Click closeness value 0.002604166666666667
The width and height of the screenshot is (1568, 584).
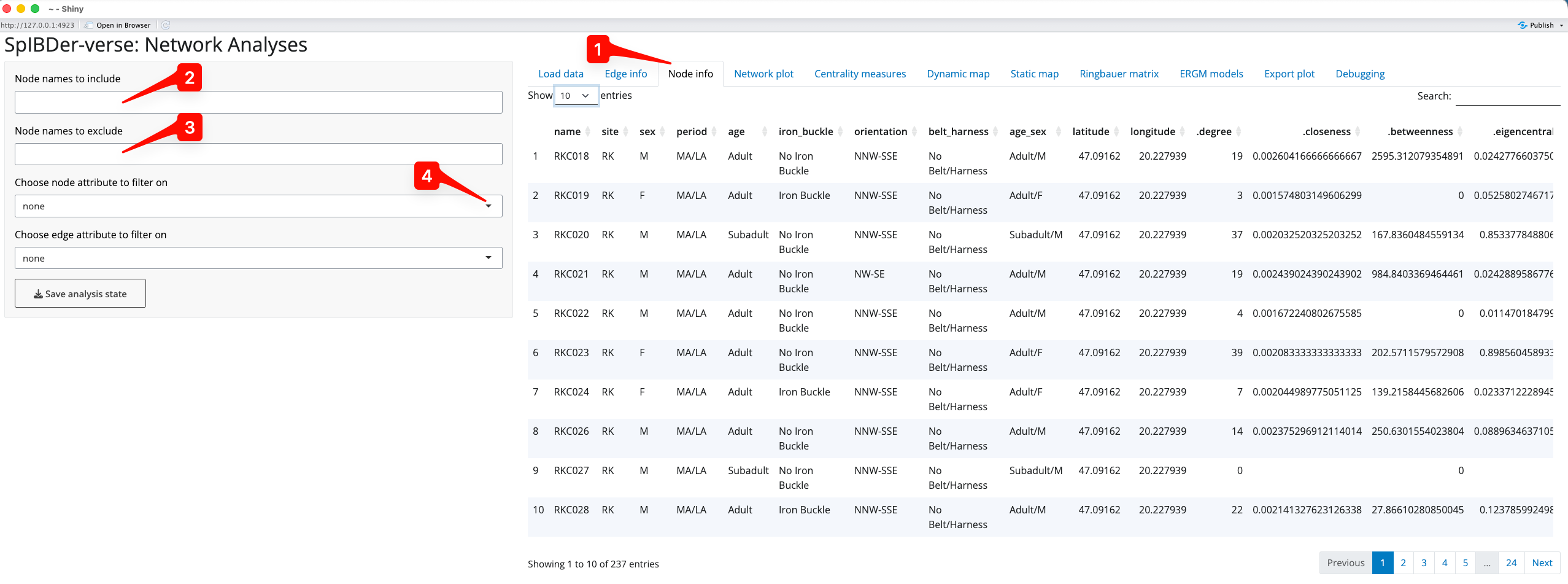point(1307,156)
